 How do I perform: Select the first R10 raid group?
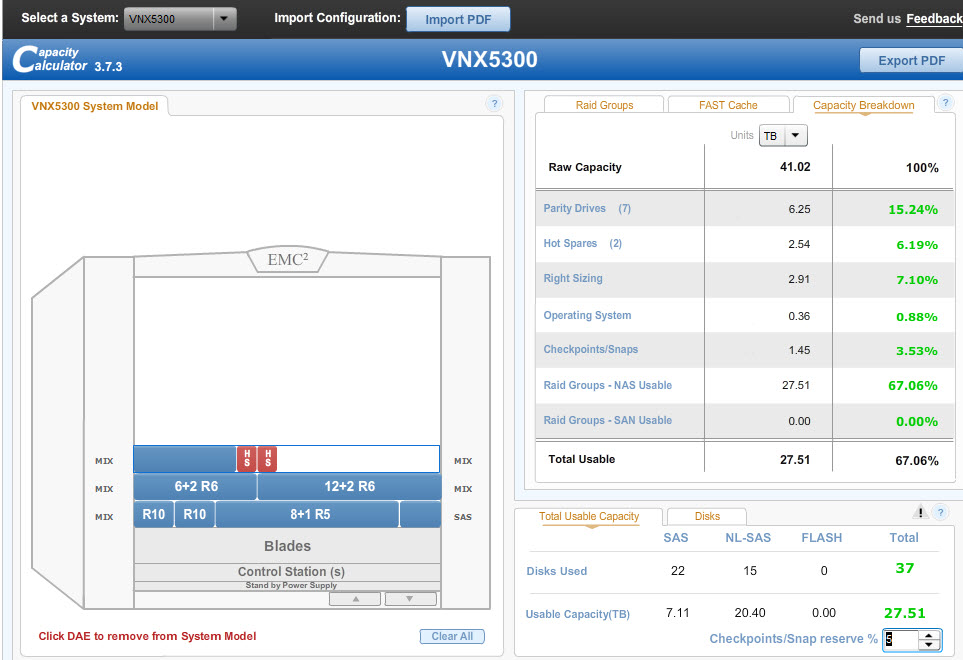154,514
